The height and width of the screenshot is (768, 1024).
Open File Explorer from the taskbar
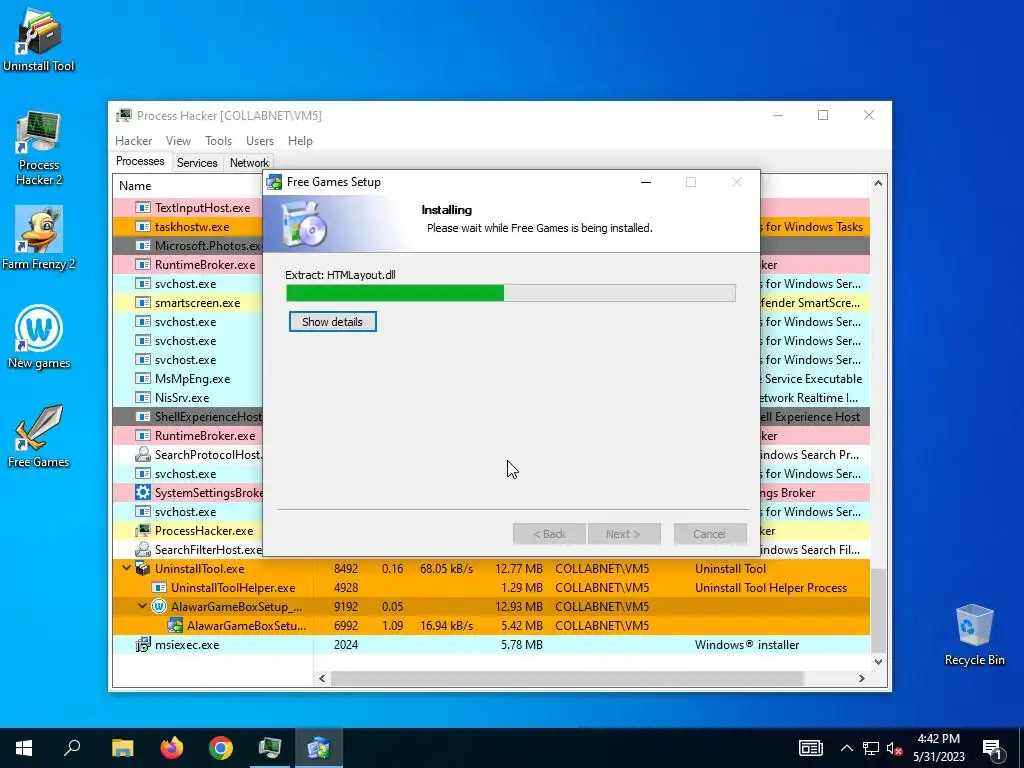122,748
